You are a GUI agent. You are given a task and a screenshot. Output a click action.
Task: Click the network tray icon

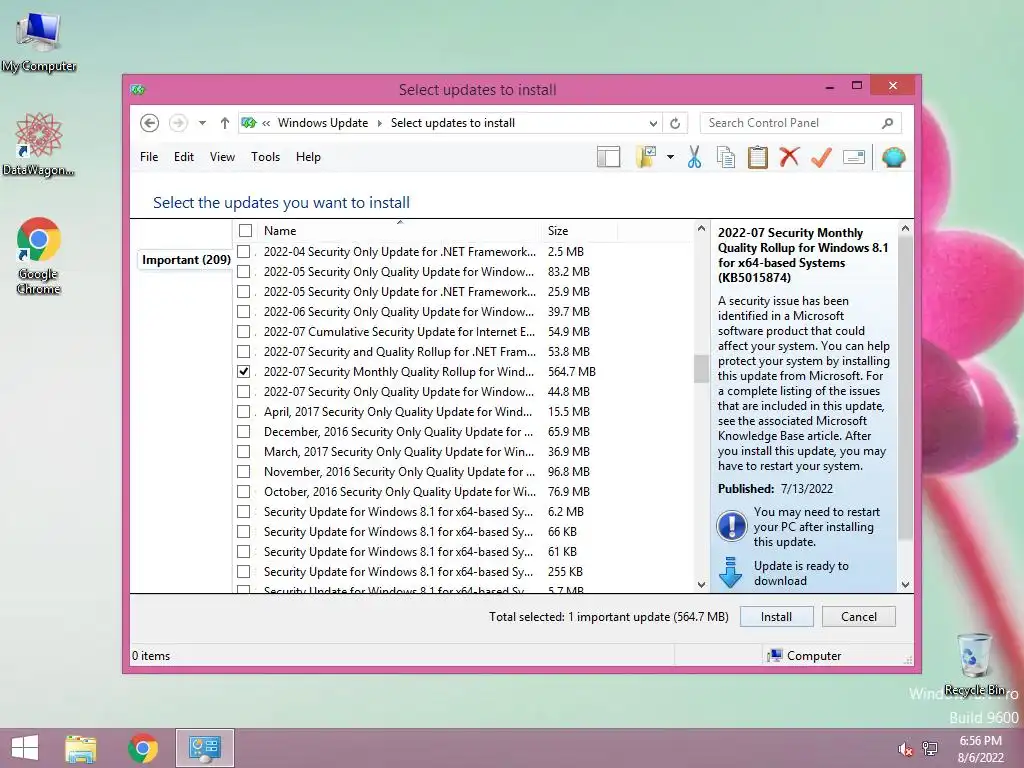[x=930, y=748]
